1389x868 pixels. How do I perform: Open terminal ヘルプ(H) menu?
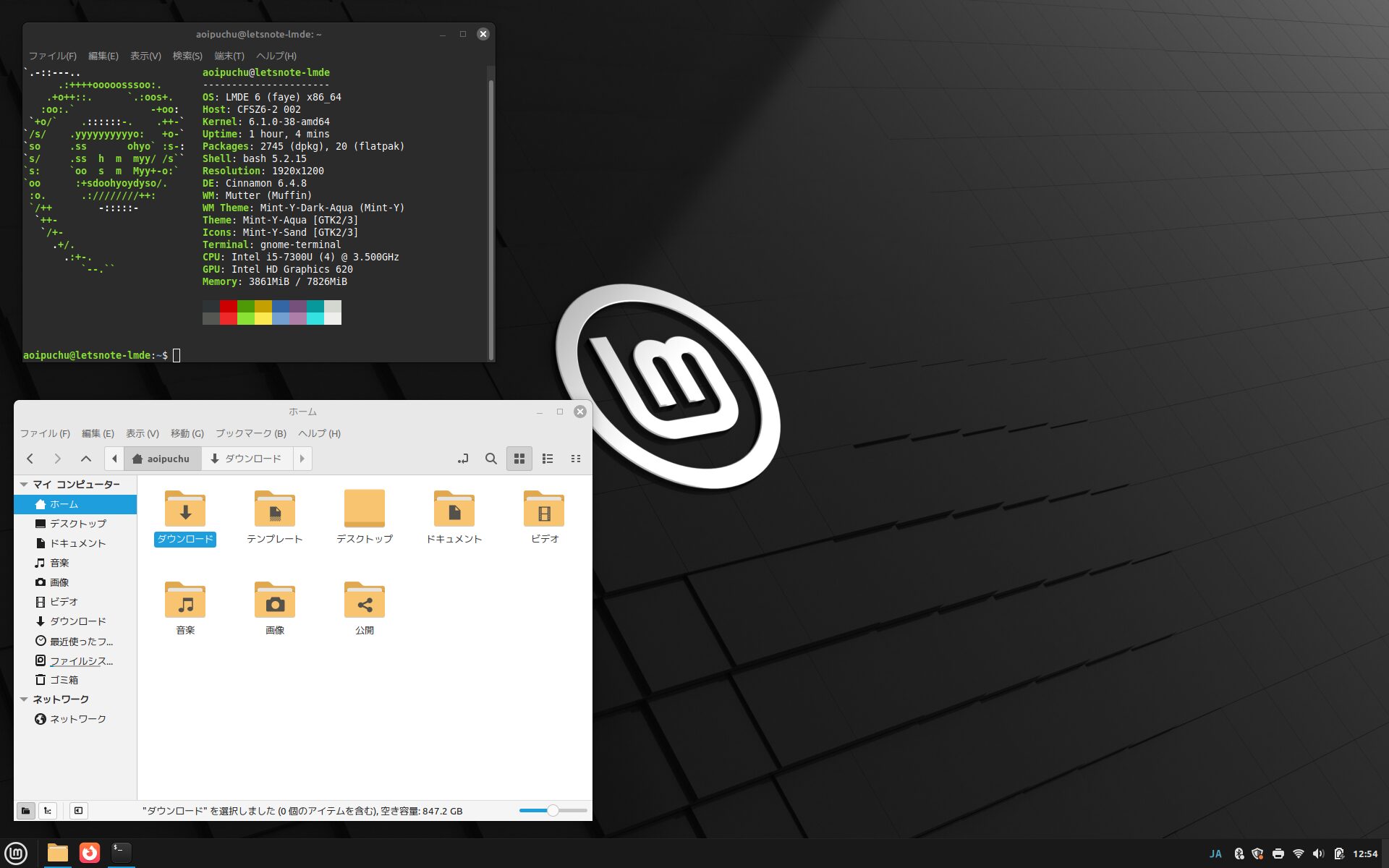tap(276, 56)
